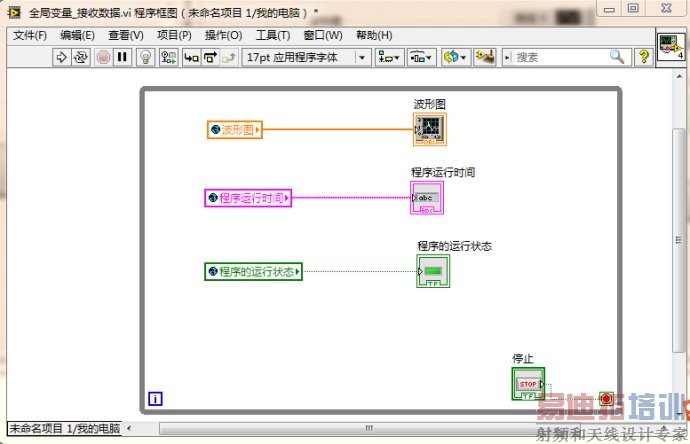
Task: Open the 编辑(E) menu
Action: 77,35
